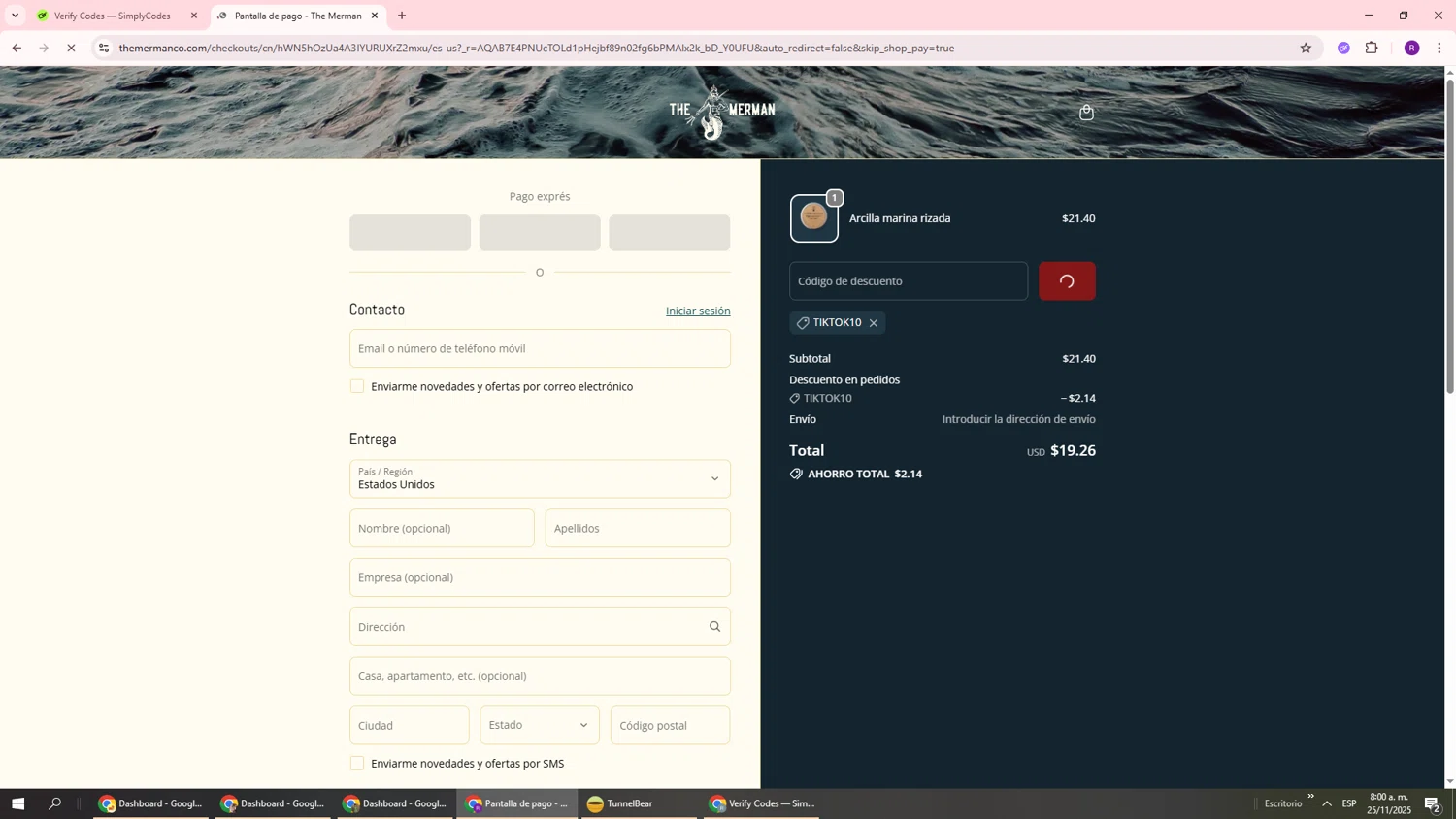
Task: Open the Chrome profile avatar
Action: coord(1411,48)
